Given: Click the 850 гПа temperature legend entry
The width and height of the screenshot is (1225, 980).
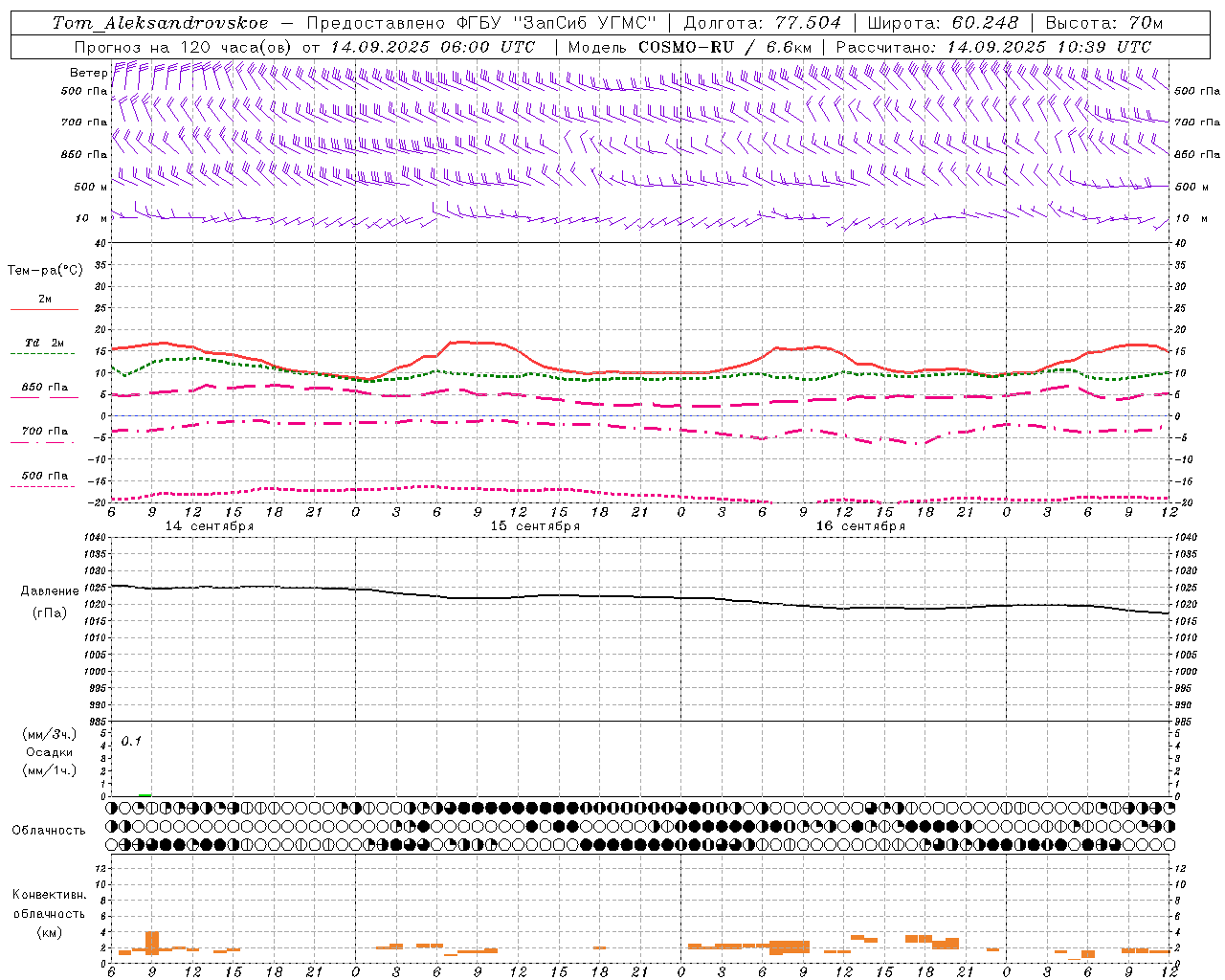Looking at the screenshot, I should (45, 388).
